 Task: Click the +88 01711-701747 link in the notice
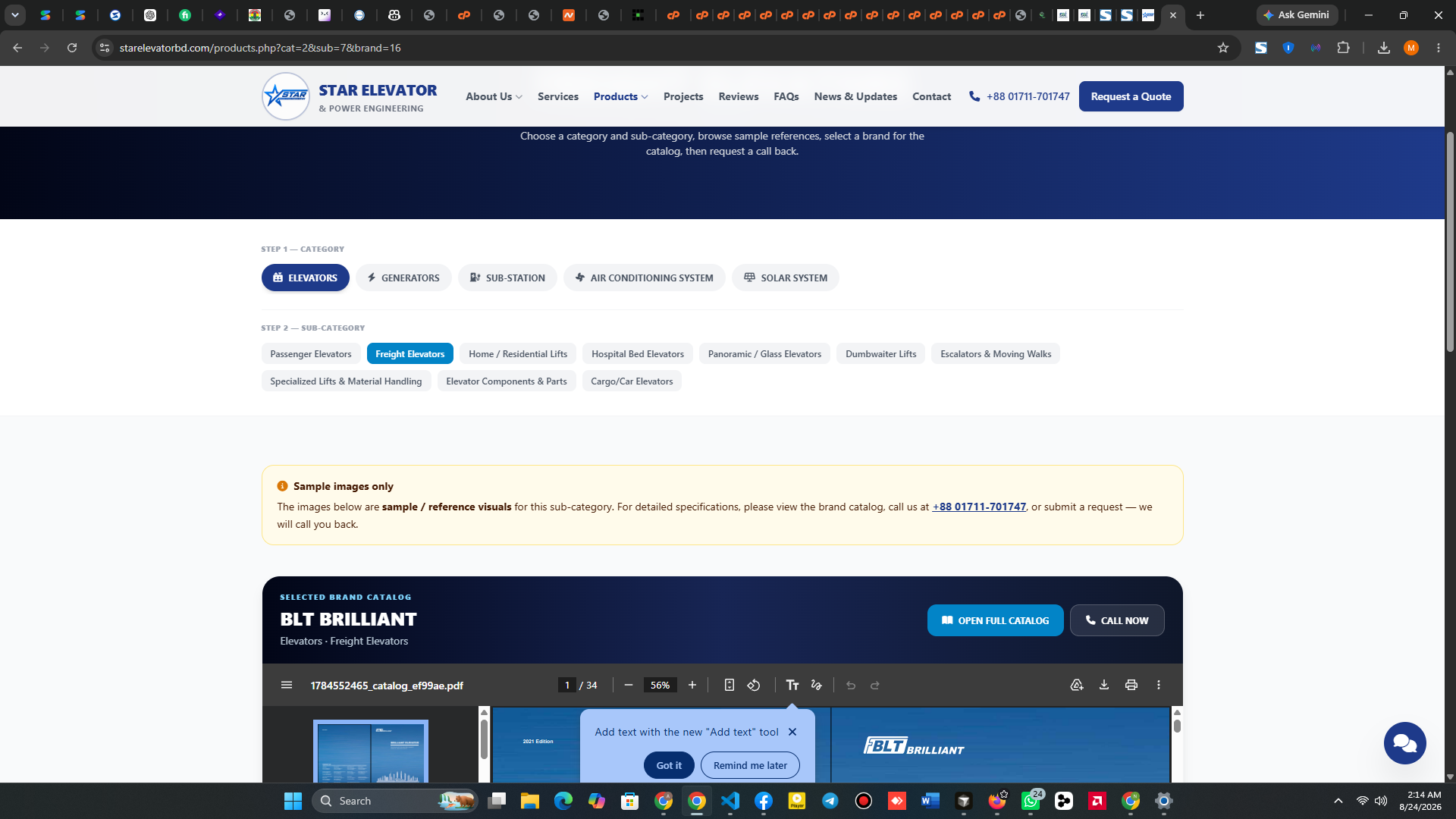coord(979,507)
